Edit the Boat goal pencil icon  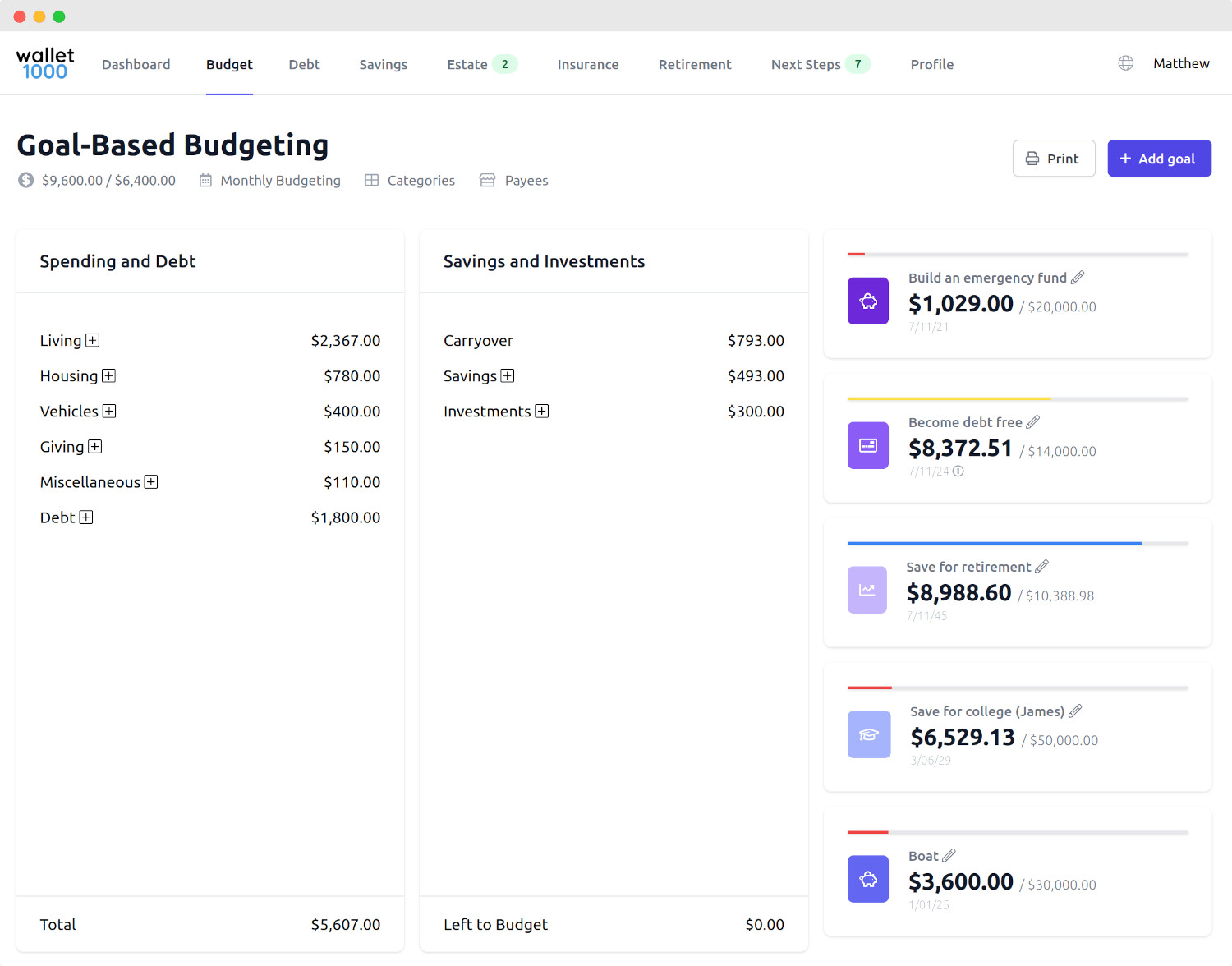pyautogui.click(x=949, y=856)
